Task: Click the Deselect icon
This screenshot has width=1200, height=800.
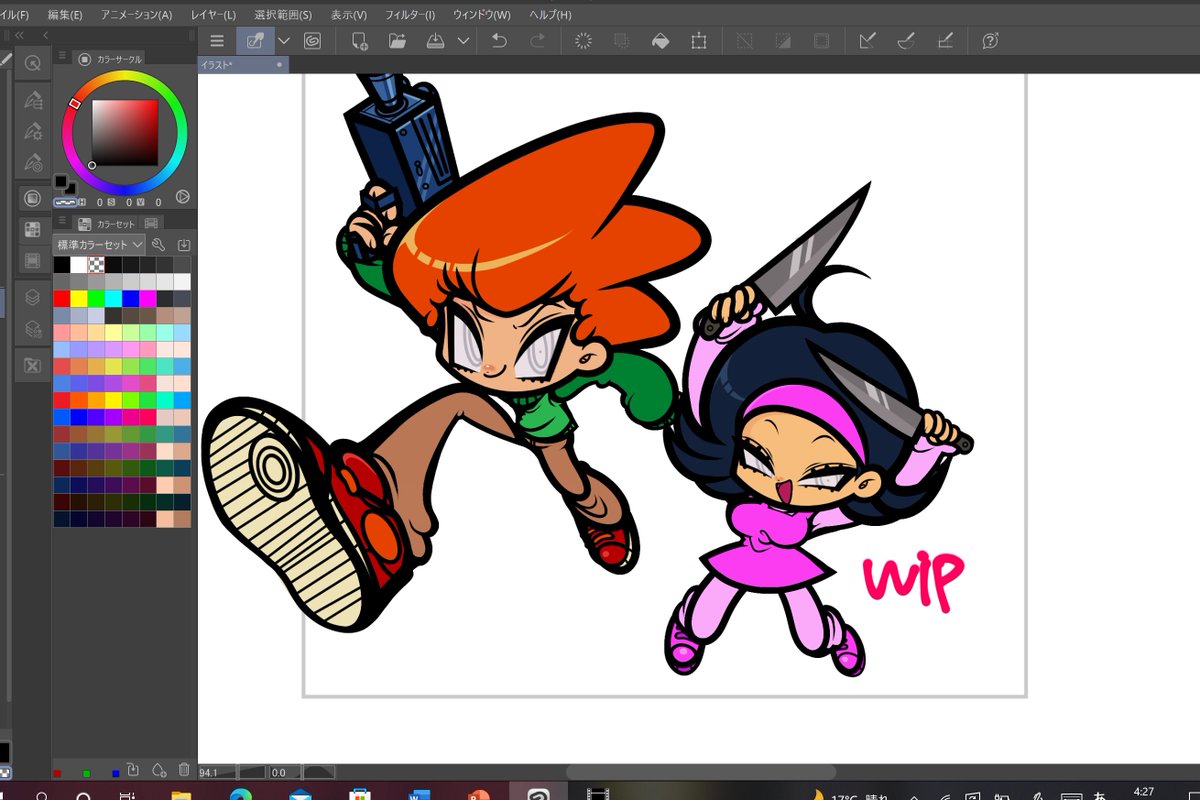Action: click(744, 41)
